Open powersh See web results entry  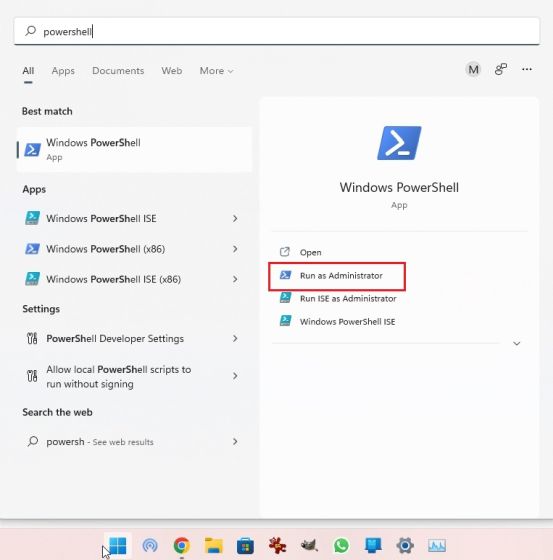click(134, 442)
